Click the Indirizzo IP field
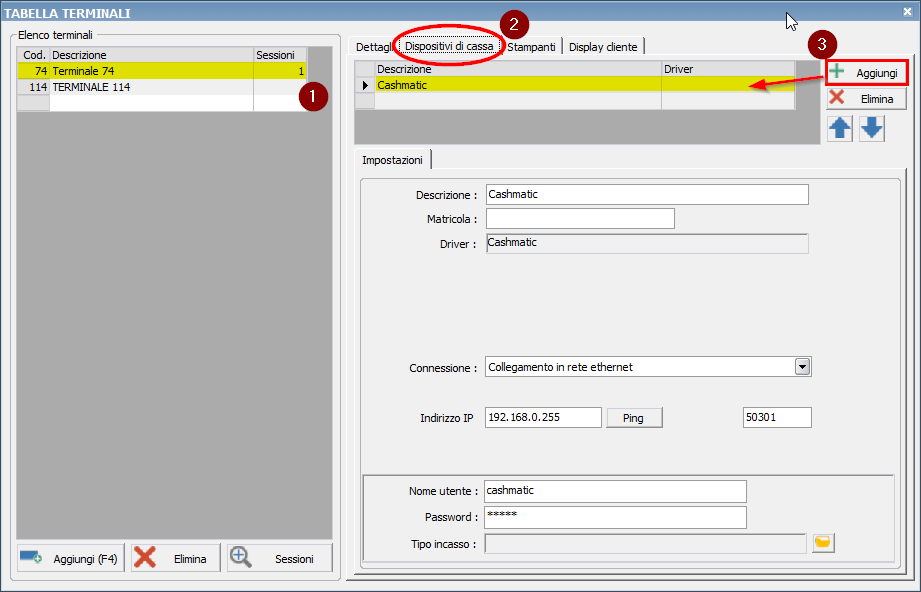 click(x=542, y=418)
